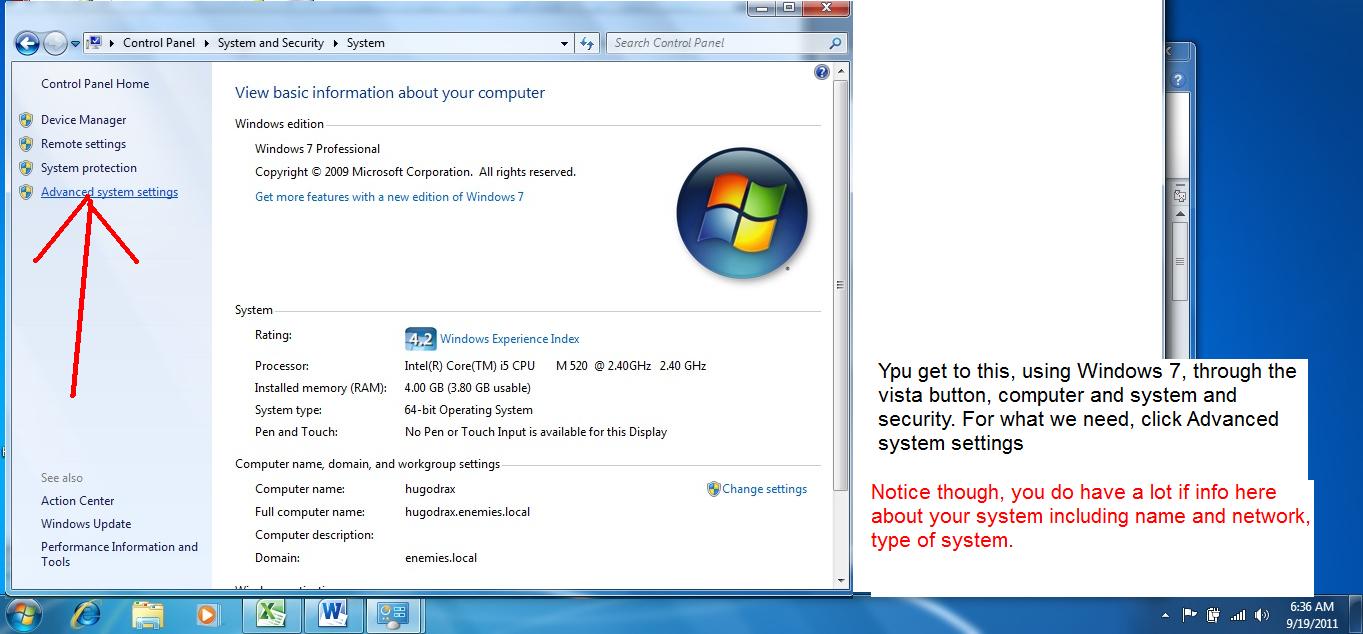1363x634 pixels.
Task: Click the System breadcrumb item
Action: (366, 43)
